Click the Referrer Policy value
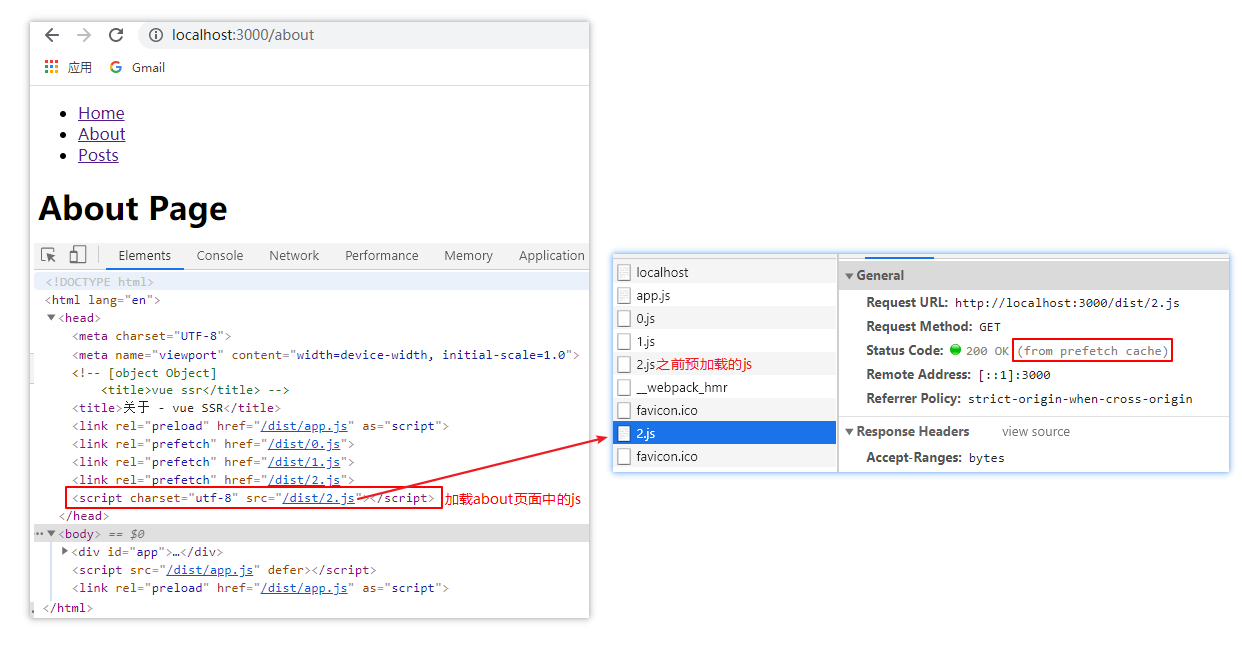Screen dimensions: 1242x653 (x=1080, y=399)
